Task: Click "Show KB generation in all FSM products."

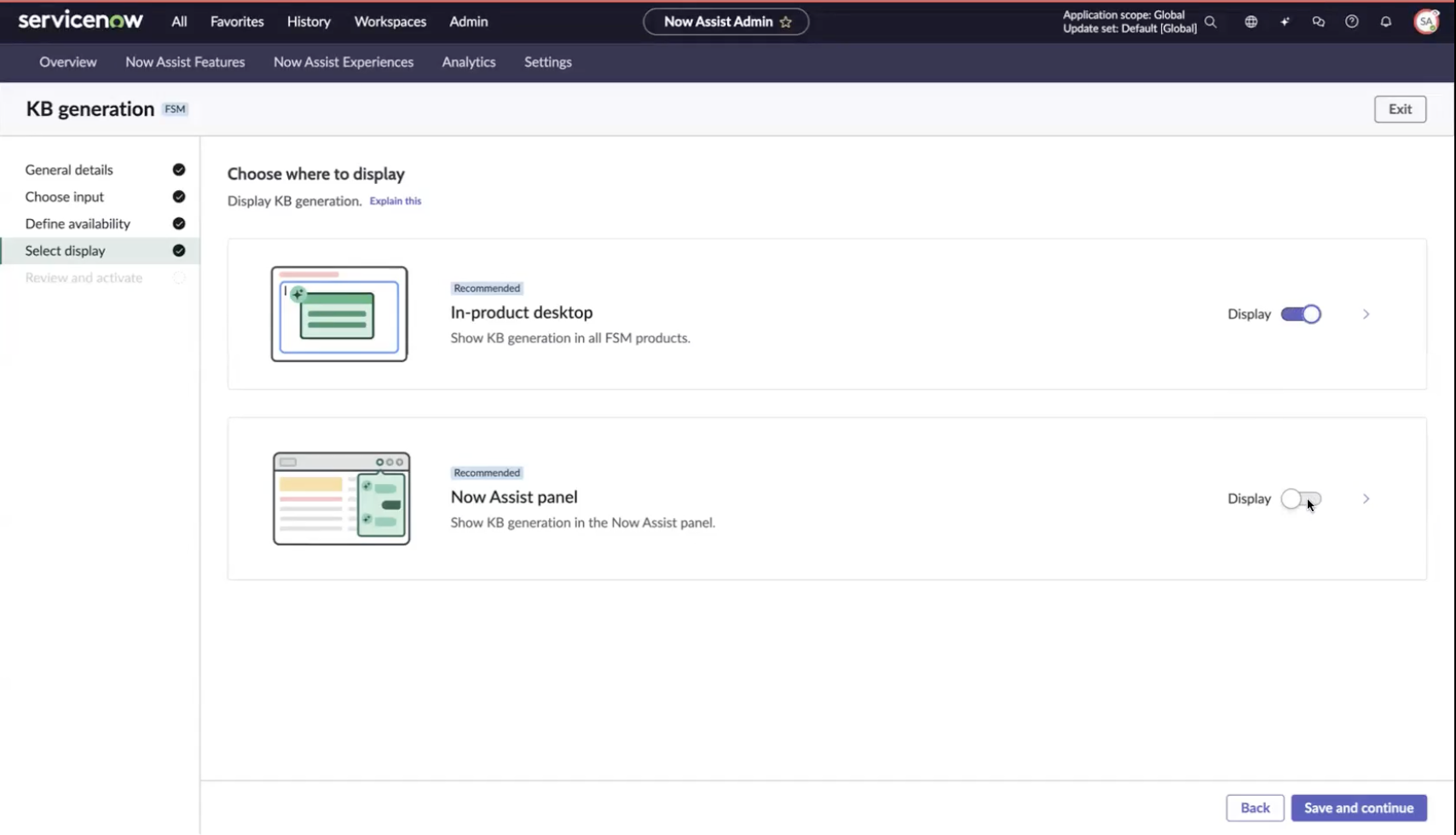Action: tap(570, 338)
